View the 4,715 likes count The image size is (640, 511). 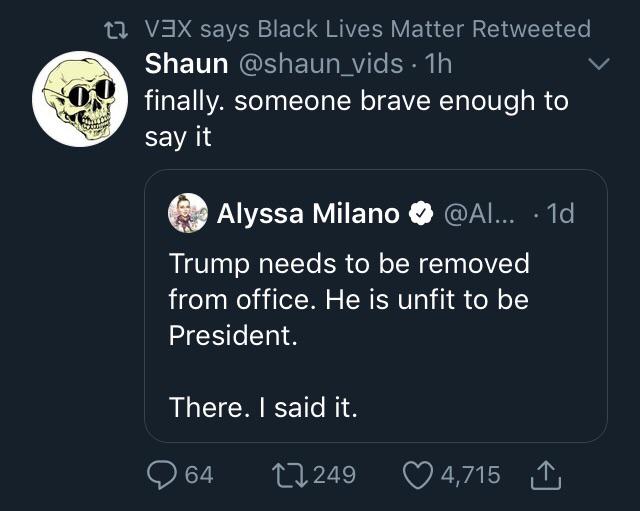point(471,475)
